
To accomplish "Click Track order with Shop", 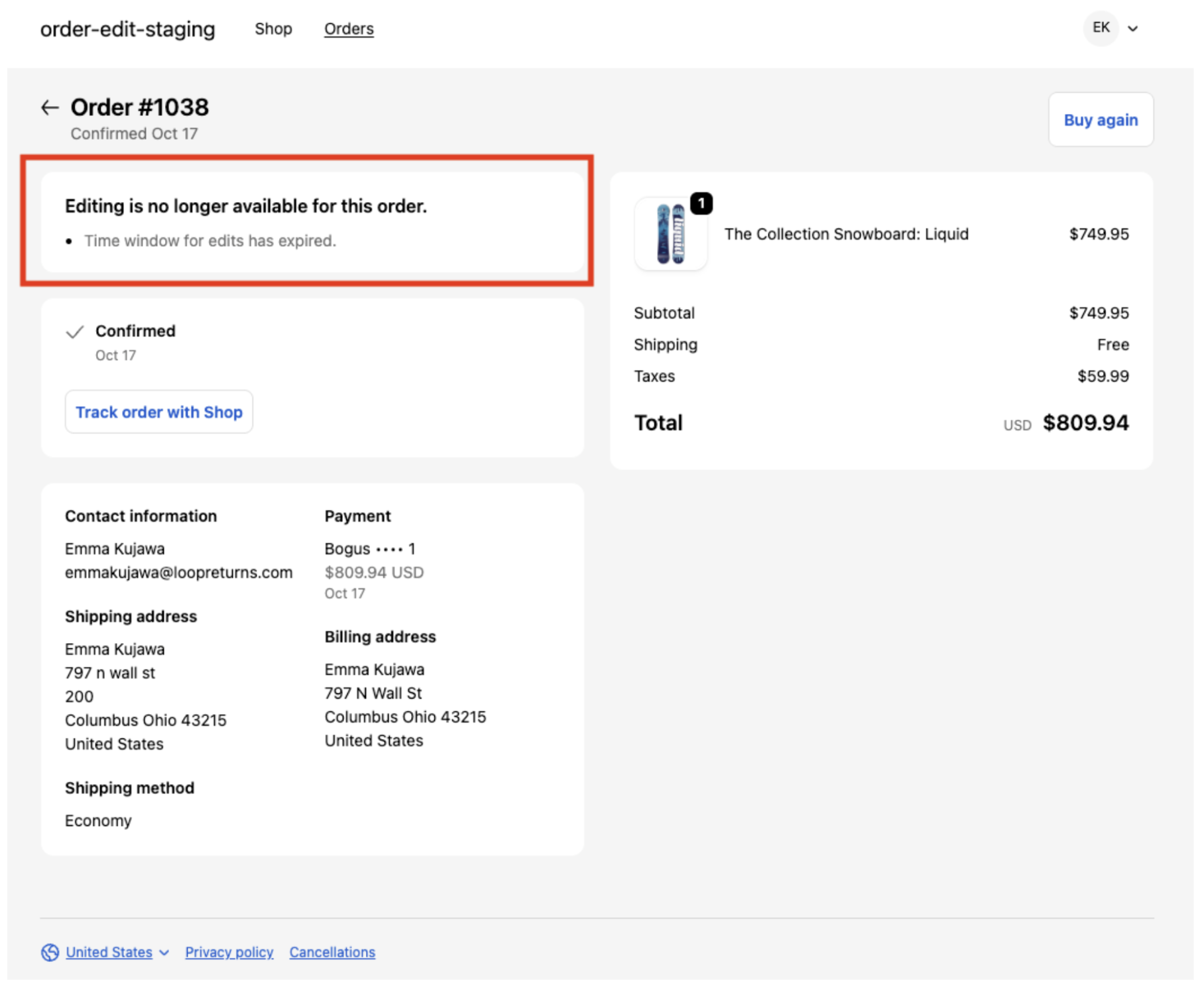I will pyautogui.click(x=159, y=412).
